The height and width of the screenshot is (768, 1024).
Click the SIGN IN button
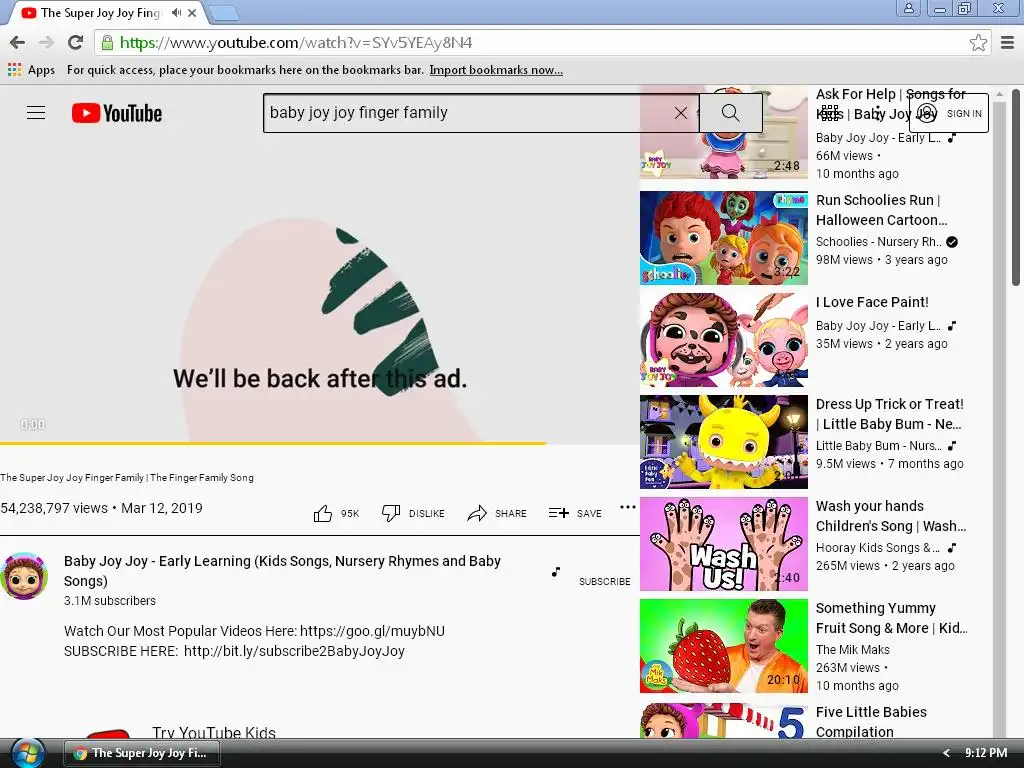point(949,113)
